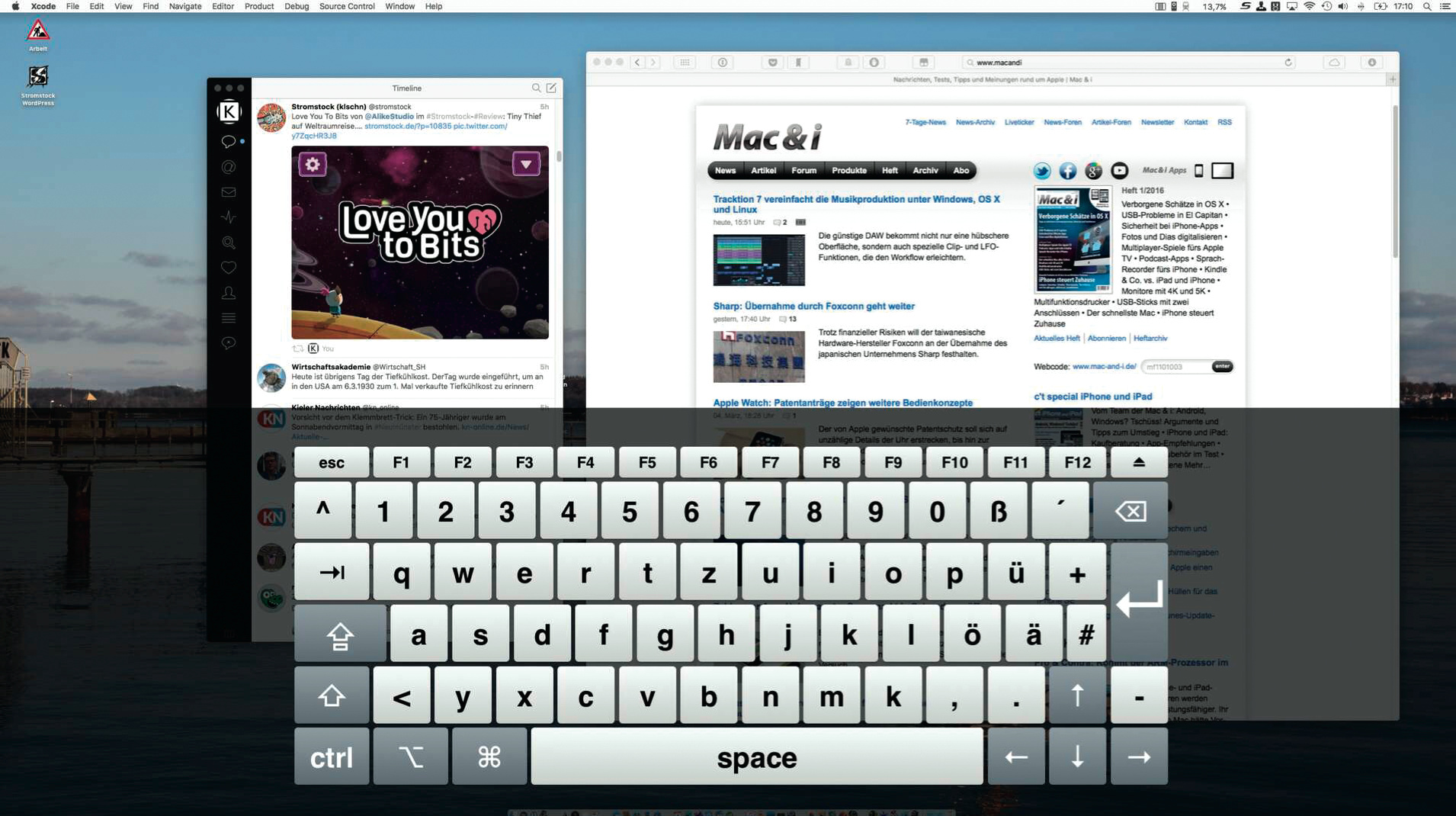Click the Twitter icon on Mac & i page
1456x816 pixels.
(x=1041, y=171)
